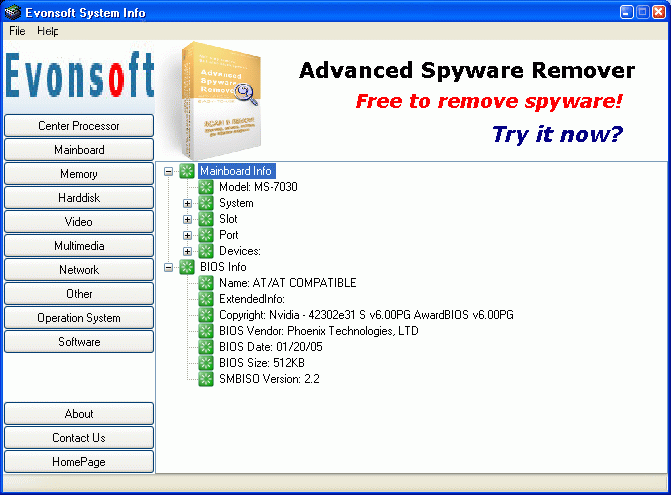Screen dimensions: 671x495
Task: Click the 'Try it now?' banner text
Action: click(x=557, y=134)
